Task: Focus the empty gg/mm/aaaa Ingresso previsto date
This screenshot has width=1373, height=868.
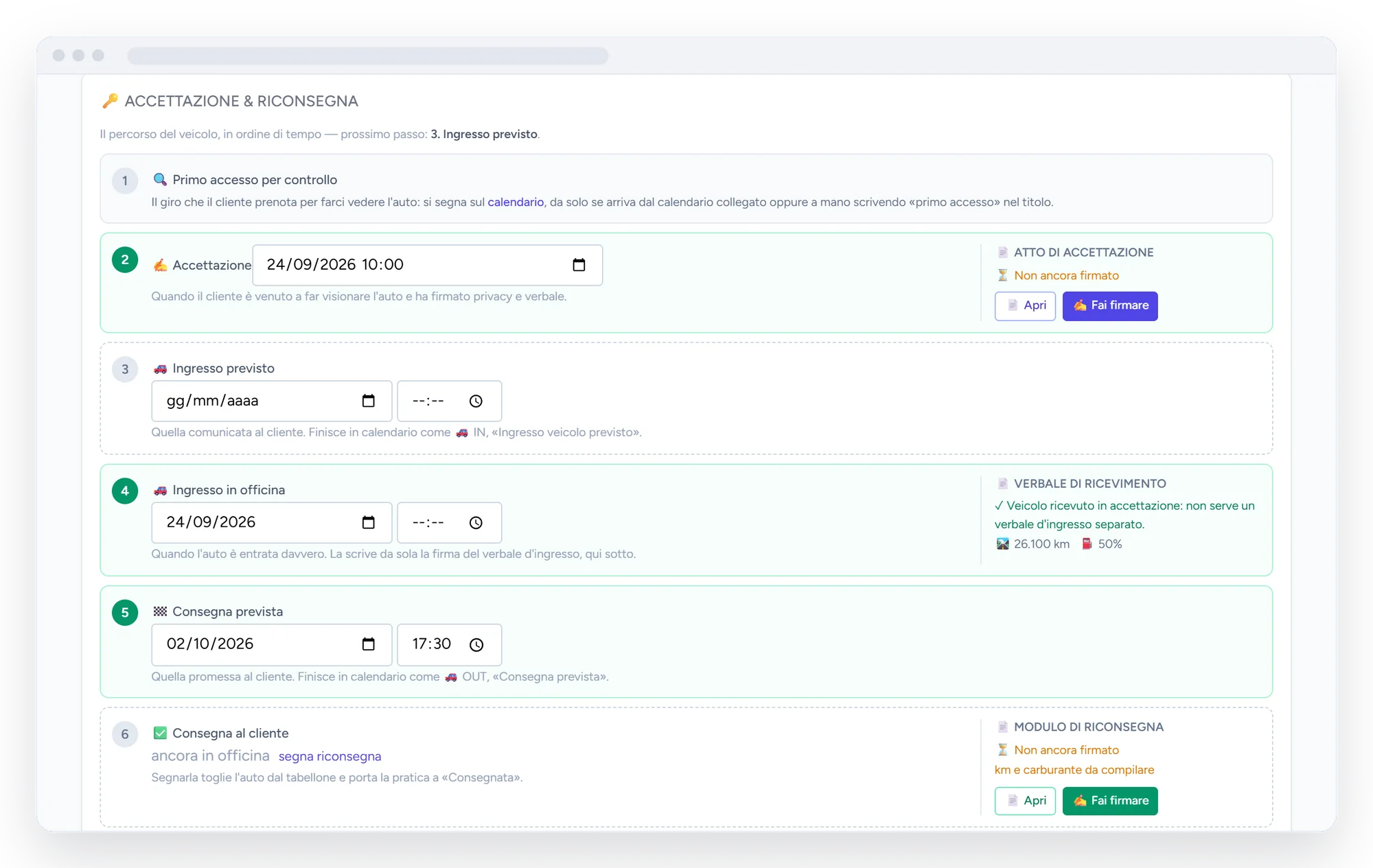Action: point(272,401)
